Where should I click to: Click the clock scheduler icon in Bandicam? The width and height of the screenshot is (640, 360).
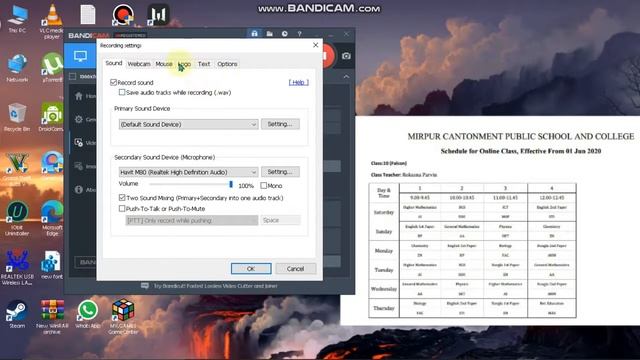click(284, 33)
